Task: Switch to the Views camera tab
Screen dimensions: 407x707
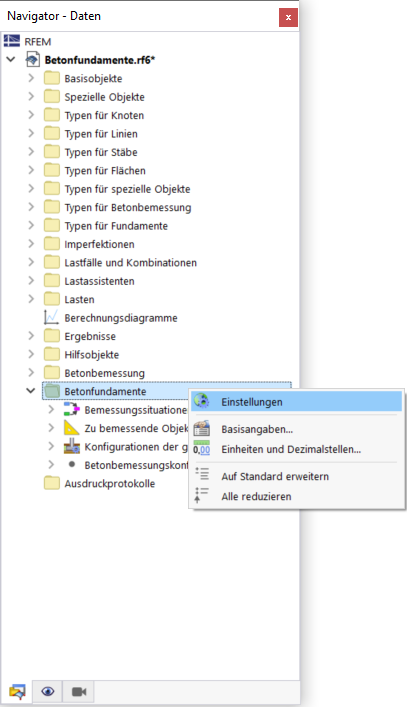Action: (x=79, y=691)
